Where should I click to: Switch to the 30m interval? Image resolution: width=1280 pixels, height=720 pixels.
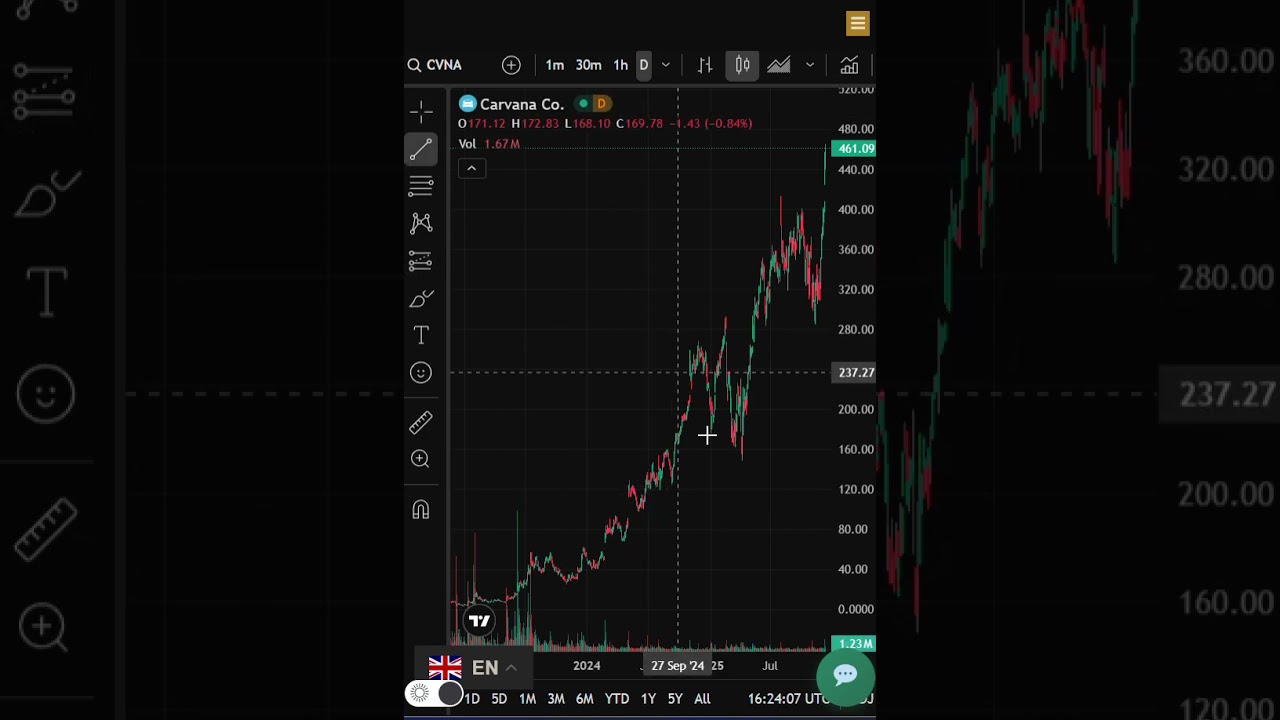tap(588, 65)
